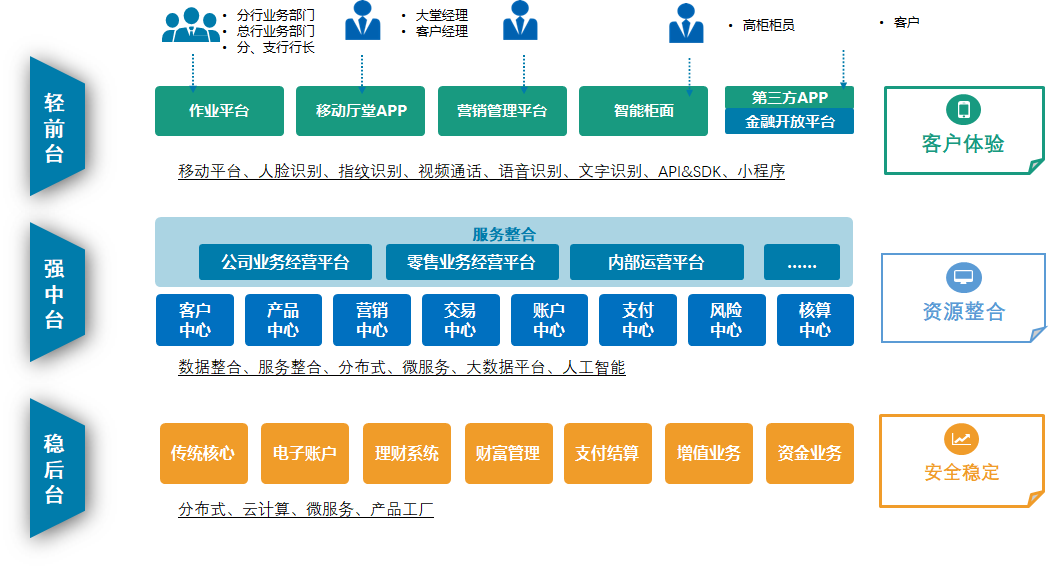The image size is (1049, 573).
Task: Open the 移动厅堂APP box
Action: tap(361, 111)
